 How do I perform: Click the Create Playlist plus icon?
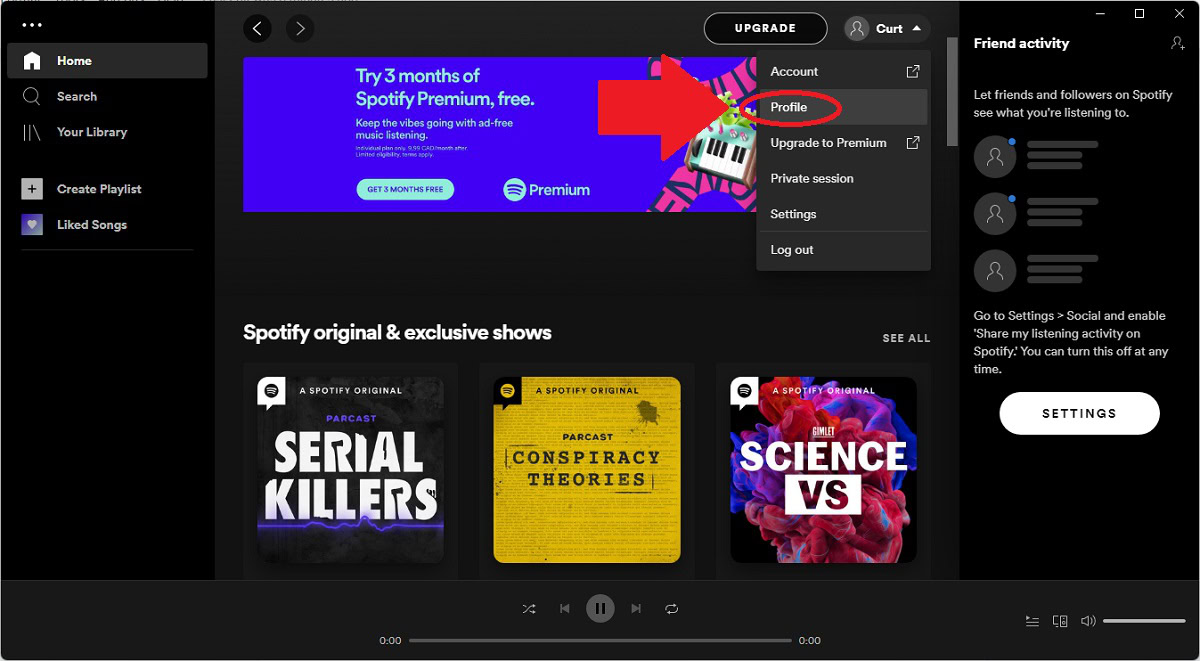coord(32,189)
